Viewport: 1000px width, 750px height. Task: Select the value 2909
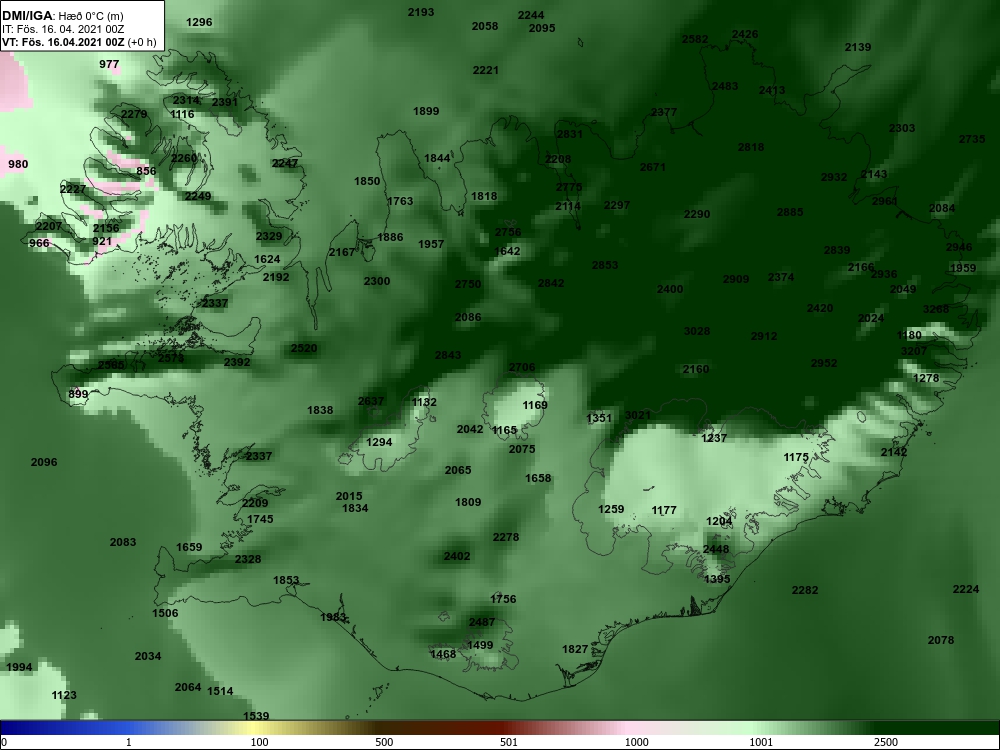[x=736, y=279]
